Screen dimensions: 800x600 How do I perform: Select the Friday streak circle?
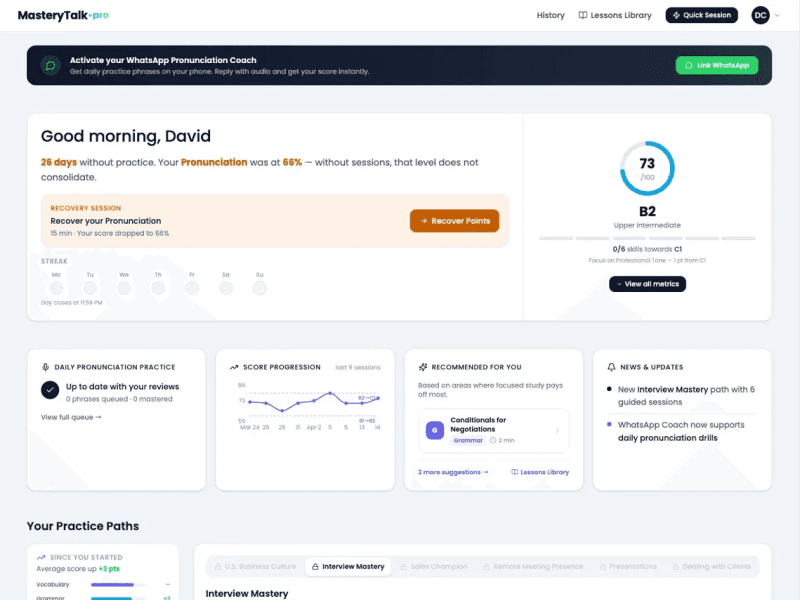(192, 288)
